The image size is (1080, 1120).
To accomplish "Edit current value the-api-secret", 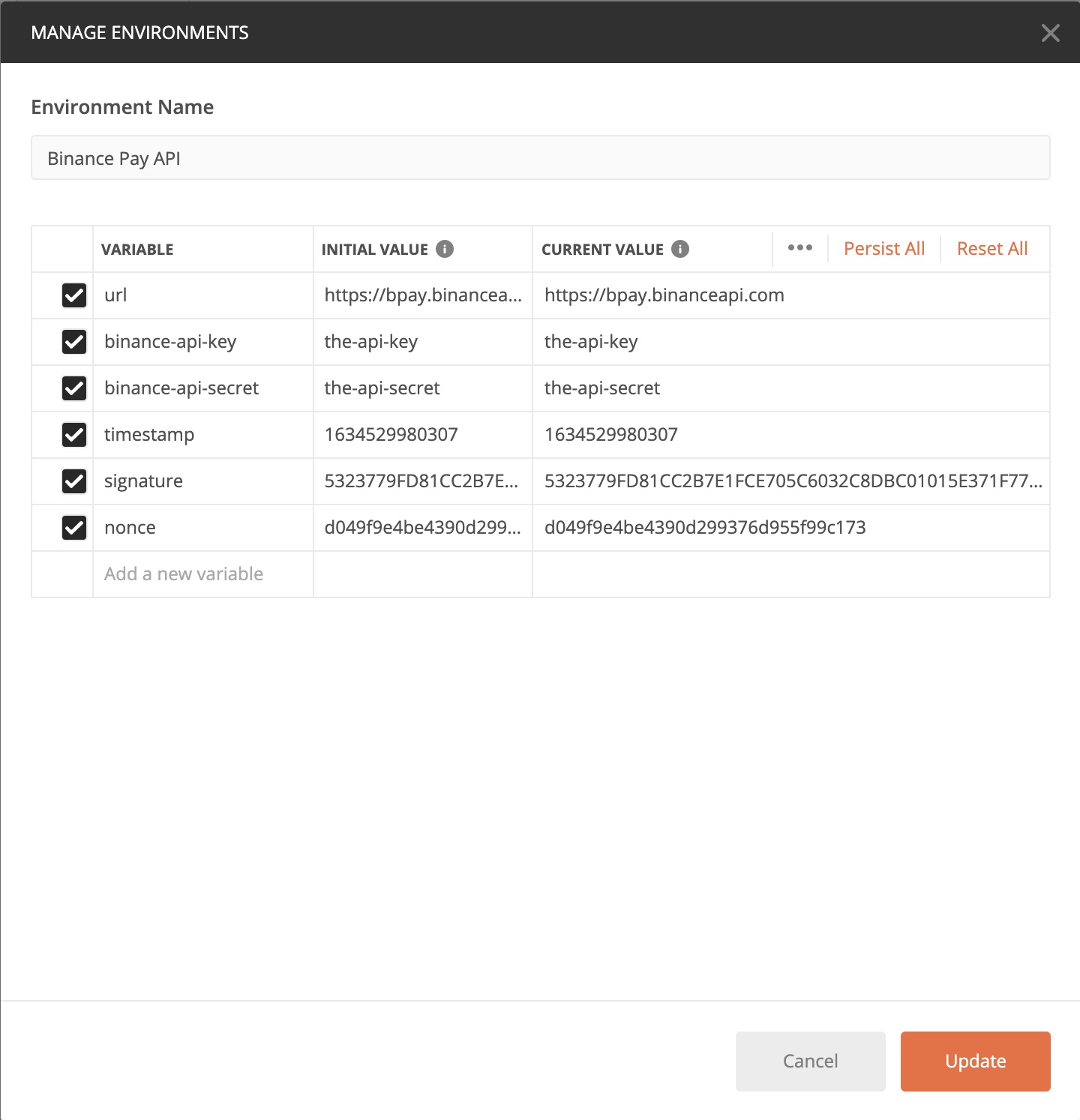I will tap(791, 388).
